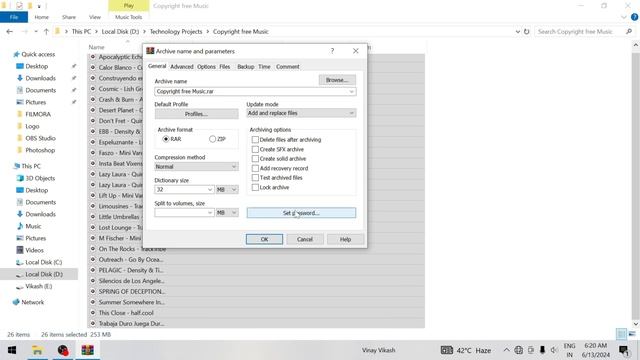The width and height of the screenshot is (640, 360).
Task: Open the Music Tools ribbon tab
Action: tap(129, 17)
